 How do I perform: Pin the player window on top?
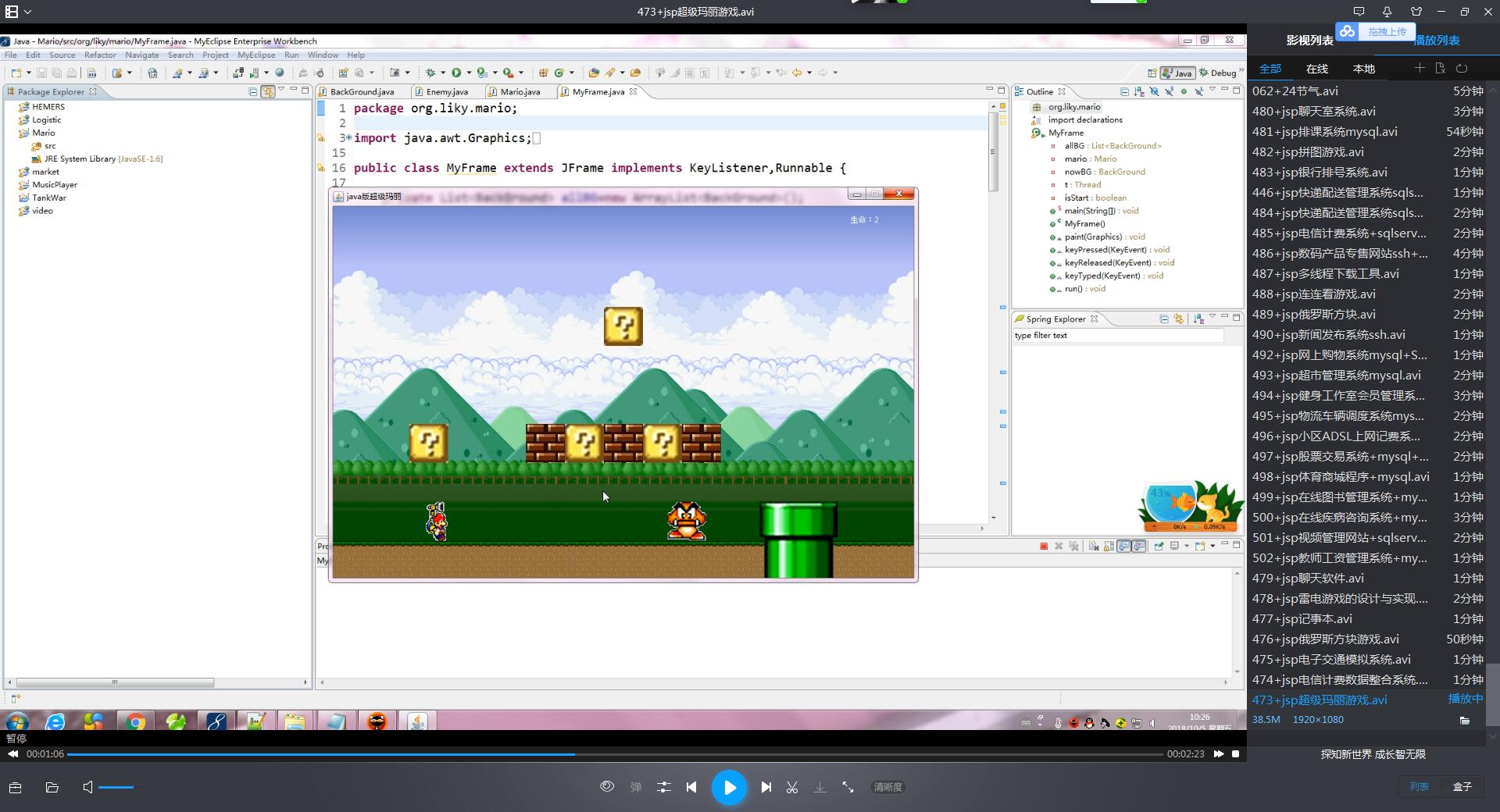point(1387,12)
